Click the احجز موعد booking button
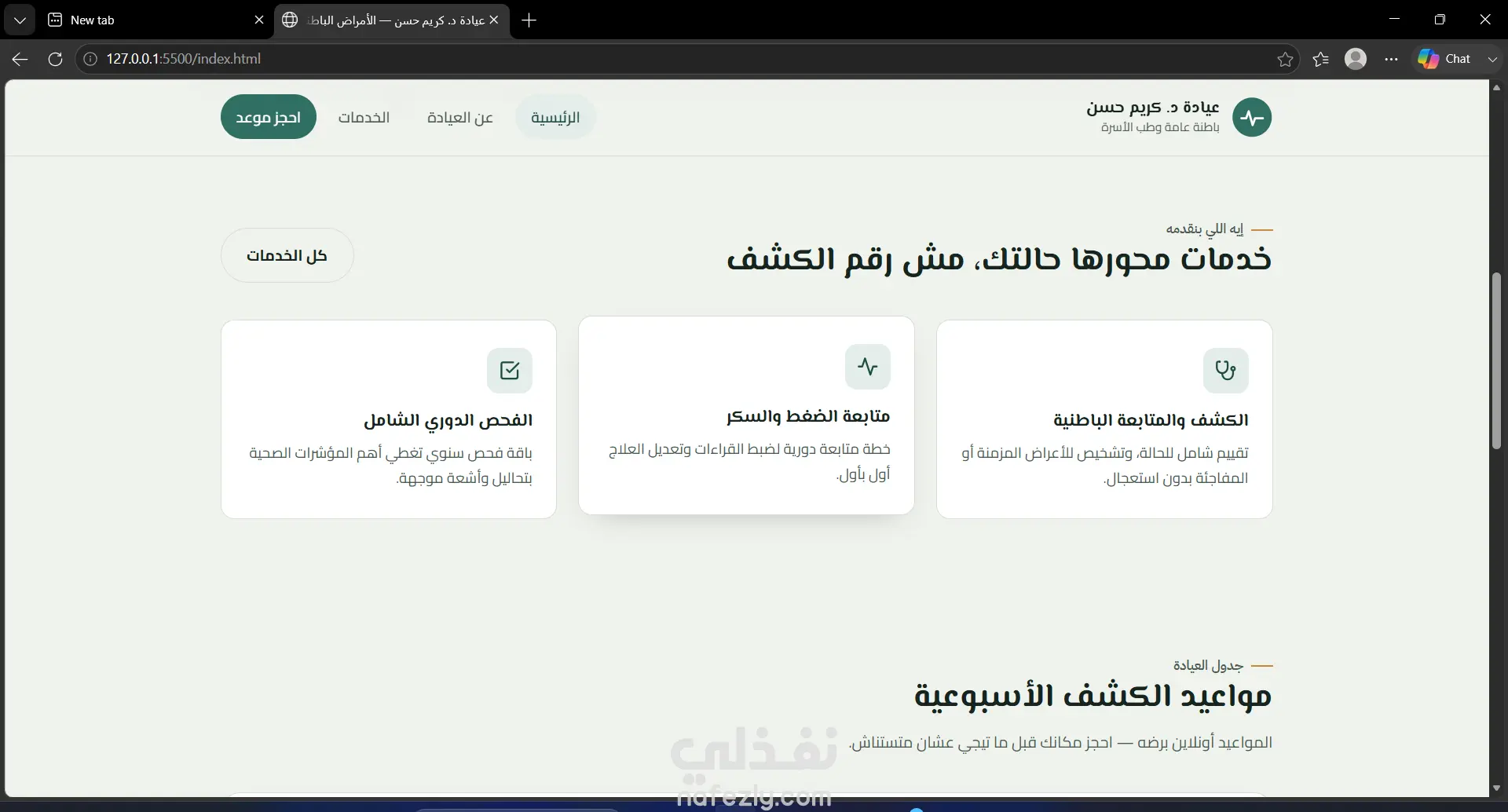1508x812 pixels. [269, 117]
